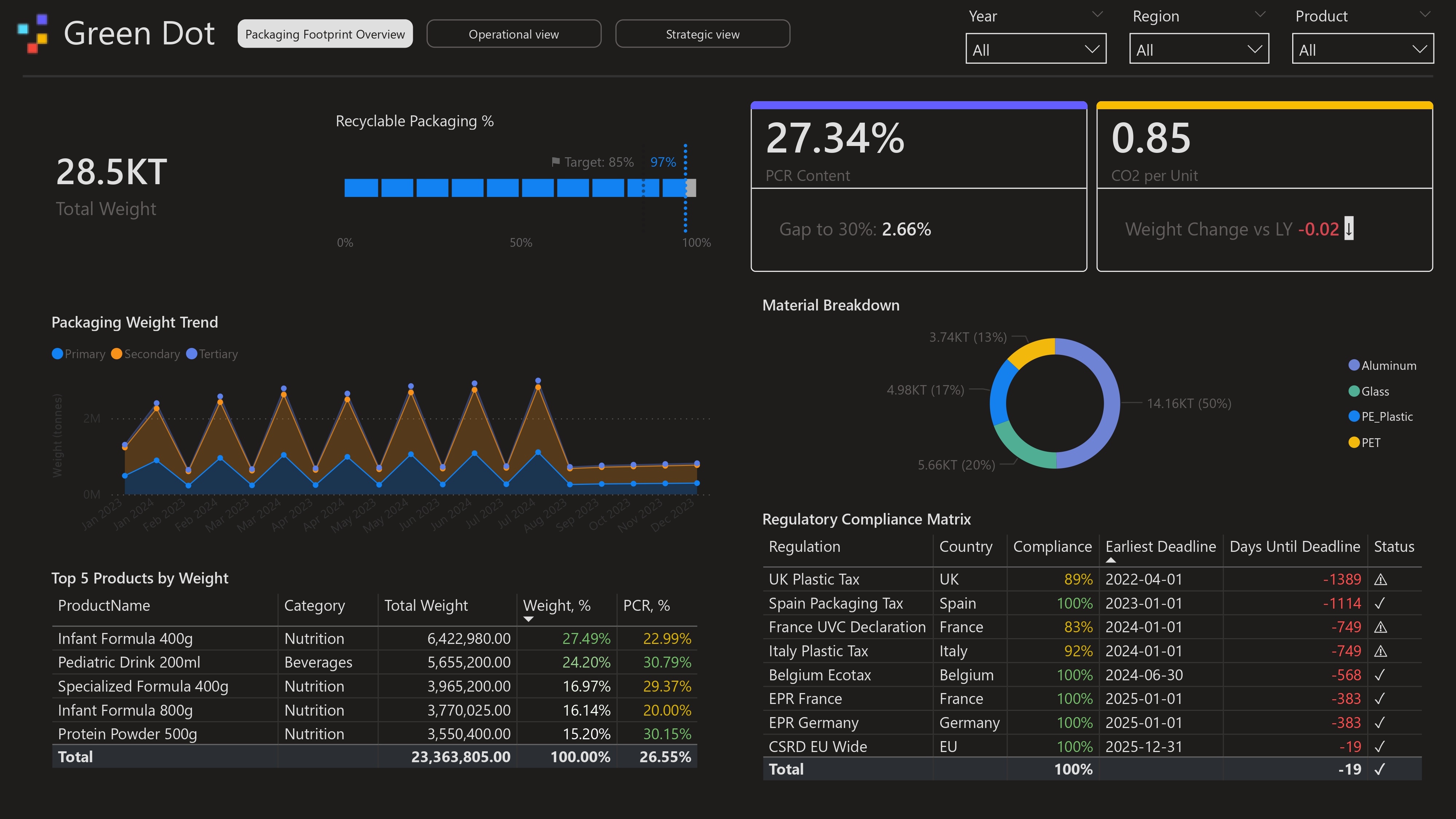Sort by ProductName column header
This screenshot has width=1456, height=819.
click(104, 605)
